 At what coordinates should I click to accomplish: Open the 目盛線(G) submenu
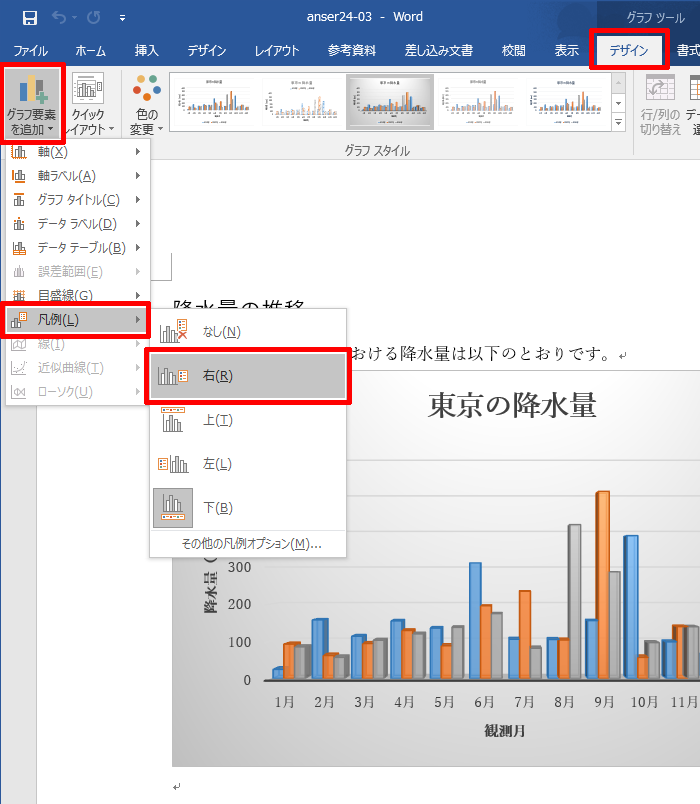coord(77,295)
